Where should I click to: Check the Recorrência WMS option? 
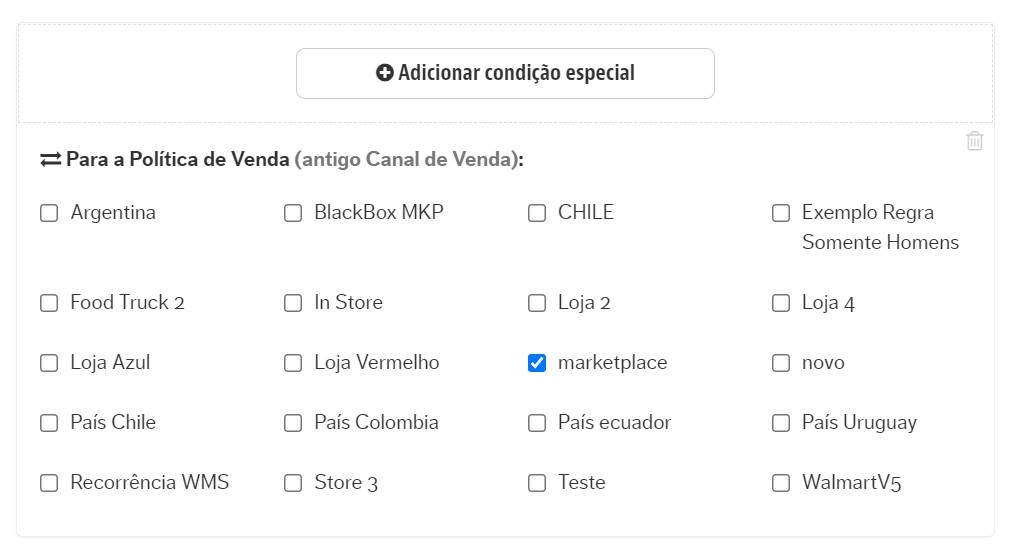[x=49, y=483]
